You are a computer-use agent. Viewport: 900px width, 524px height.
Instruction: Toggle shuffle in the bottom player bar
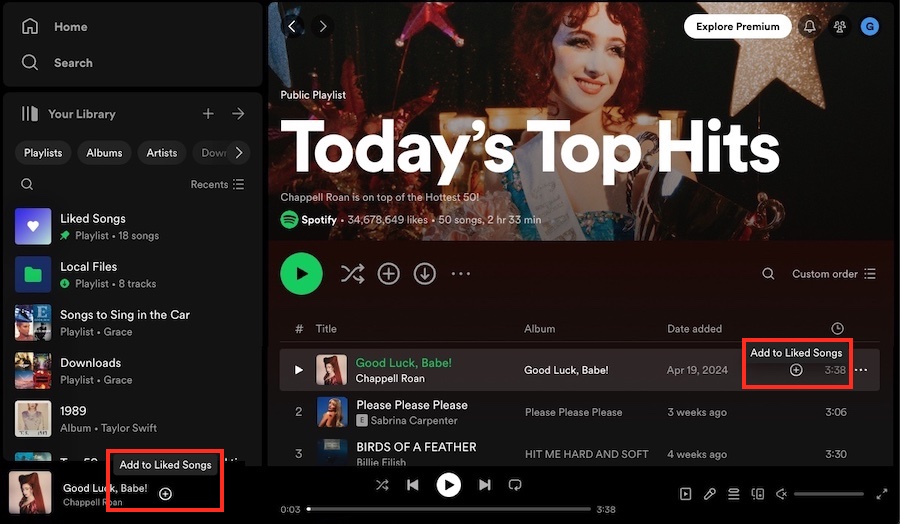(382, 485)
